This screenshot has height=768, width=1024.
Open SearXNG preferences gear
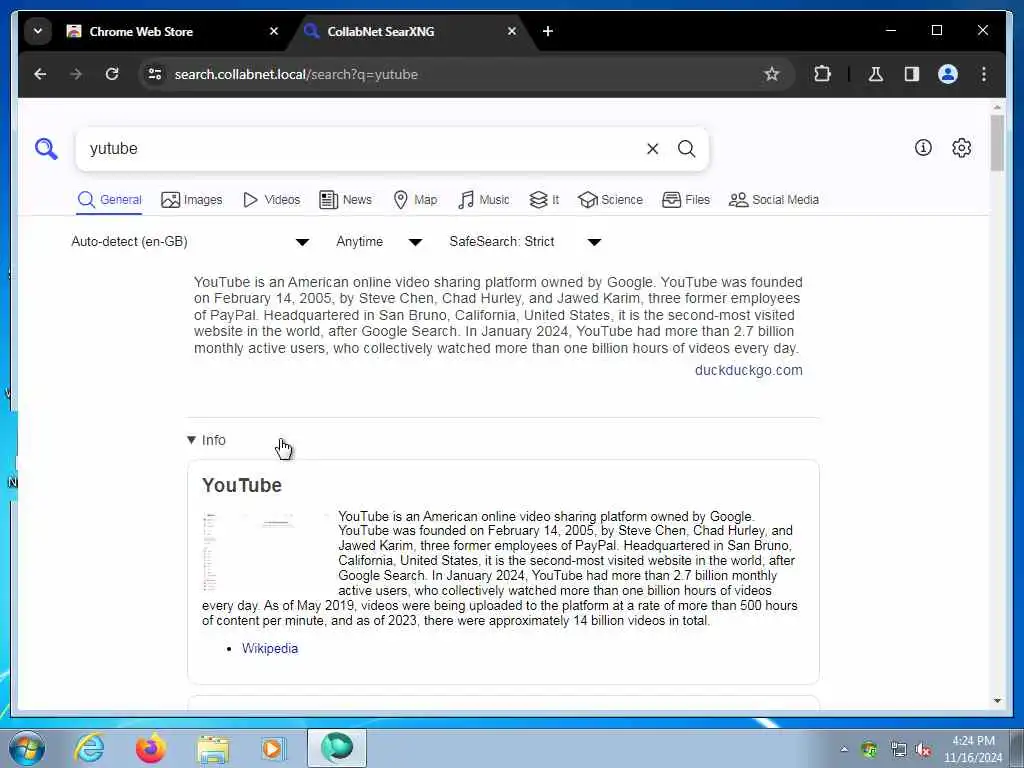(961, 148)
